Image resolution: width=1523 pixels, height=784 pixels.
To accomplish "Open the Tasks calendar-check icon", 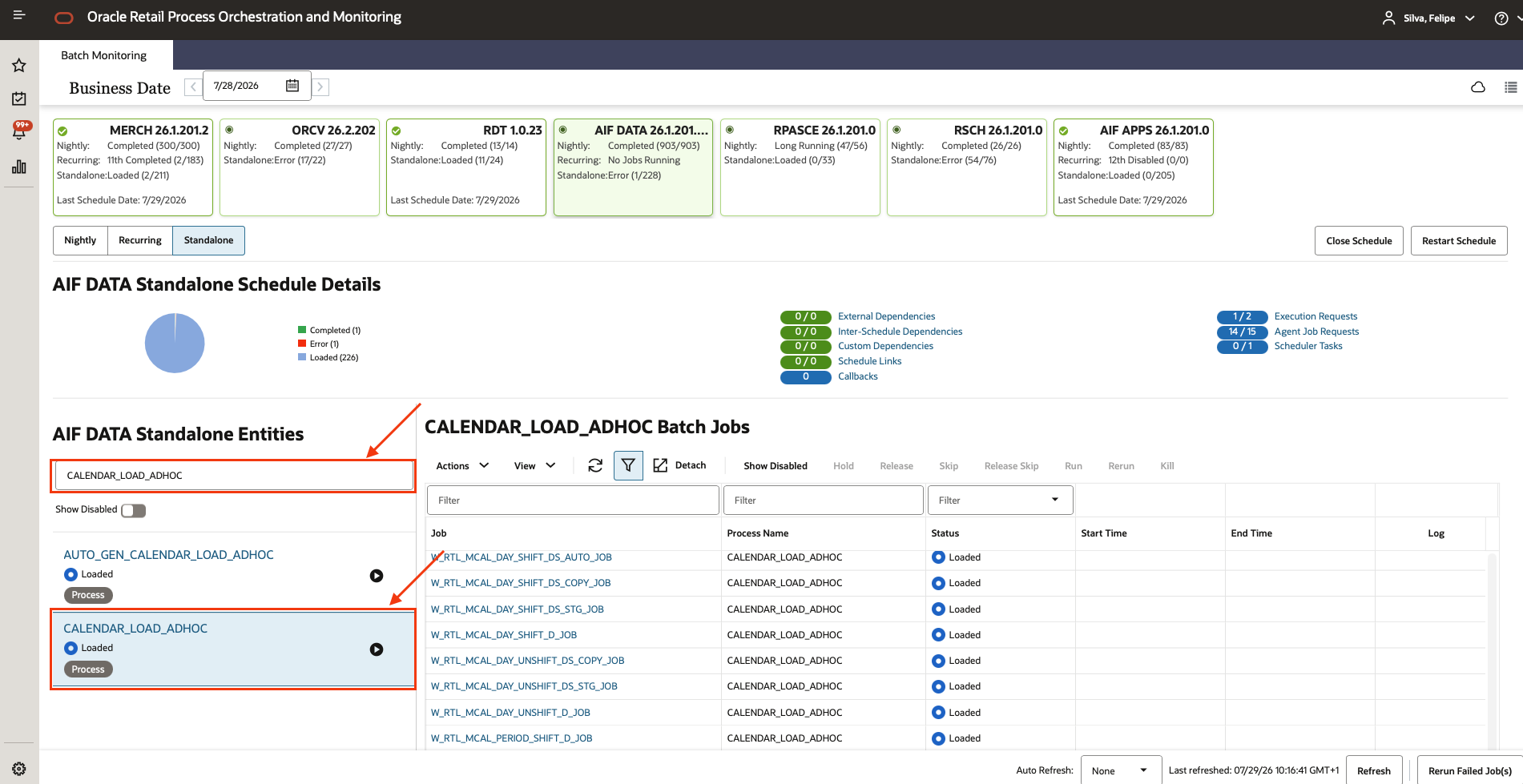I will coord(19,99).
